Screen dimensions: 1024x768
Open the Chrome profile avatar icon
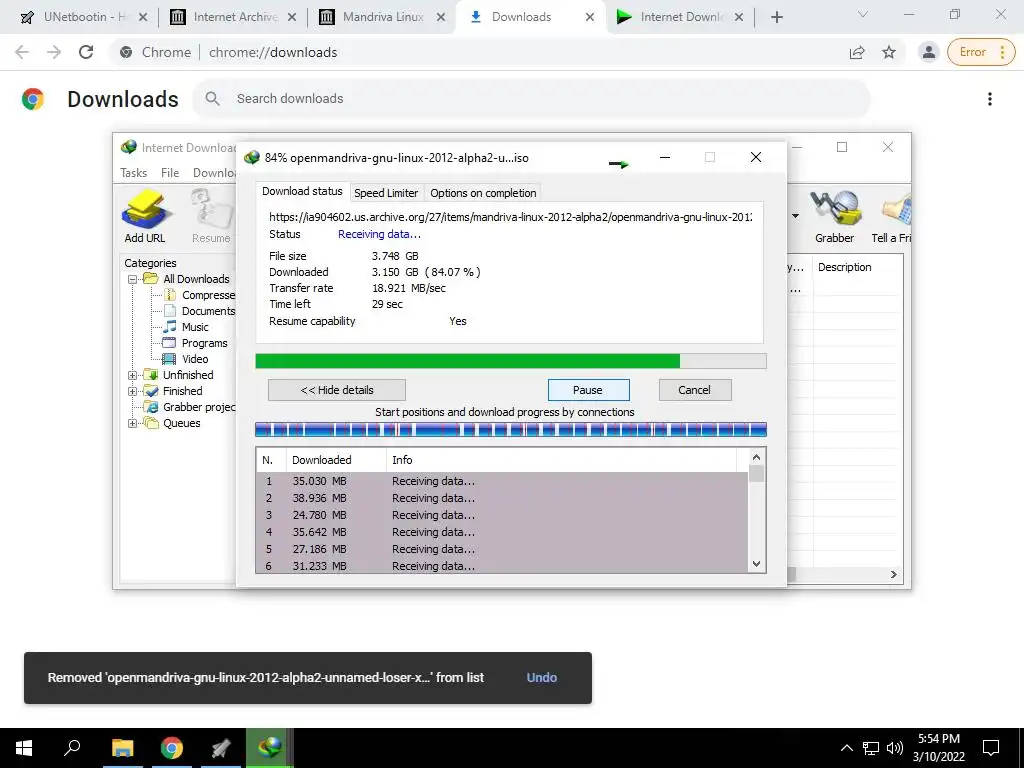click(x=928, y=52)
